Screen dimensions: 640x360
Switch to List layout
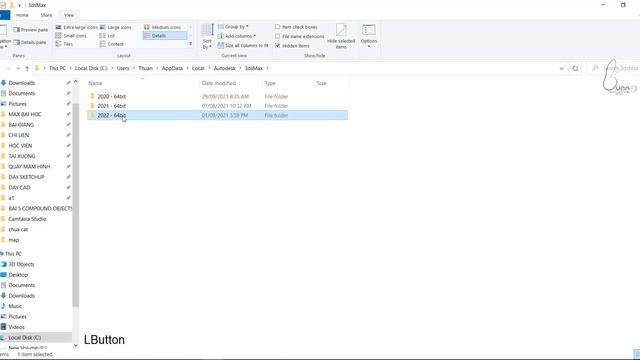click(107, 36)
